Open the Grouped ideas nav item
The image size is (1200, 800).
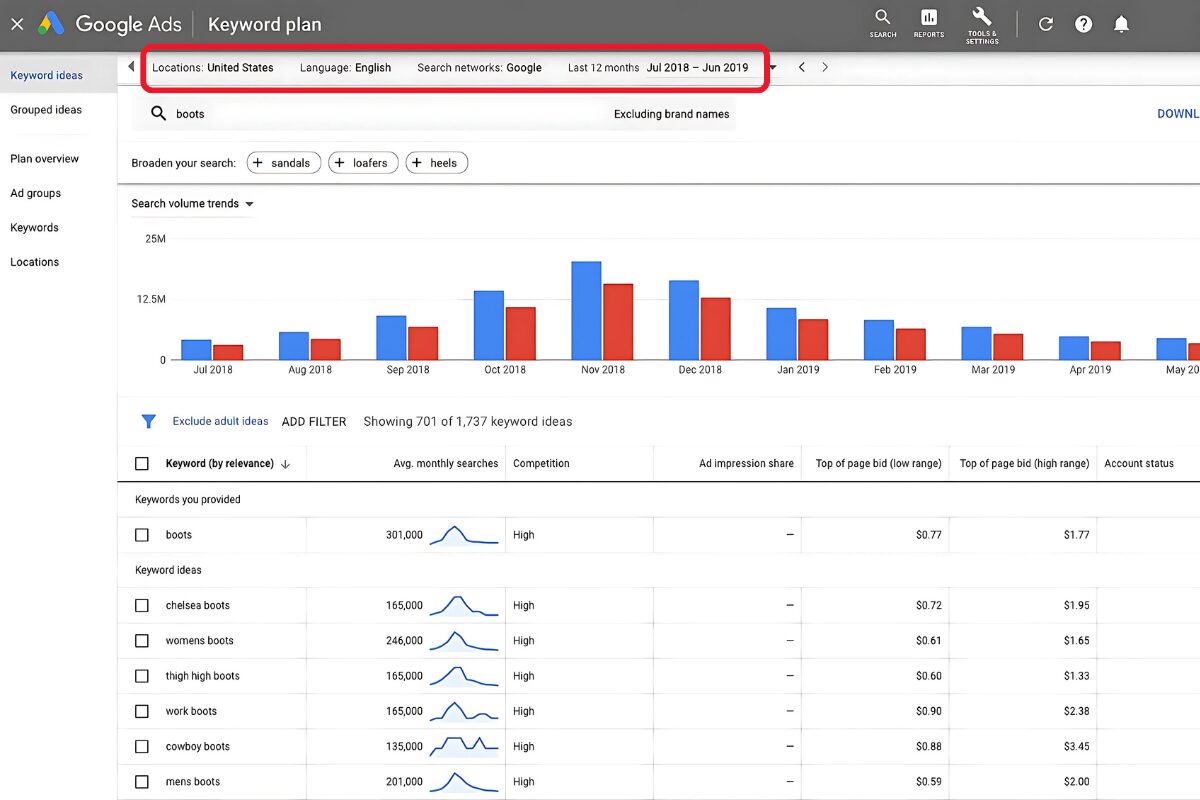46,110
